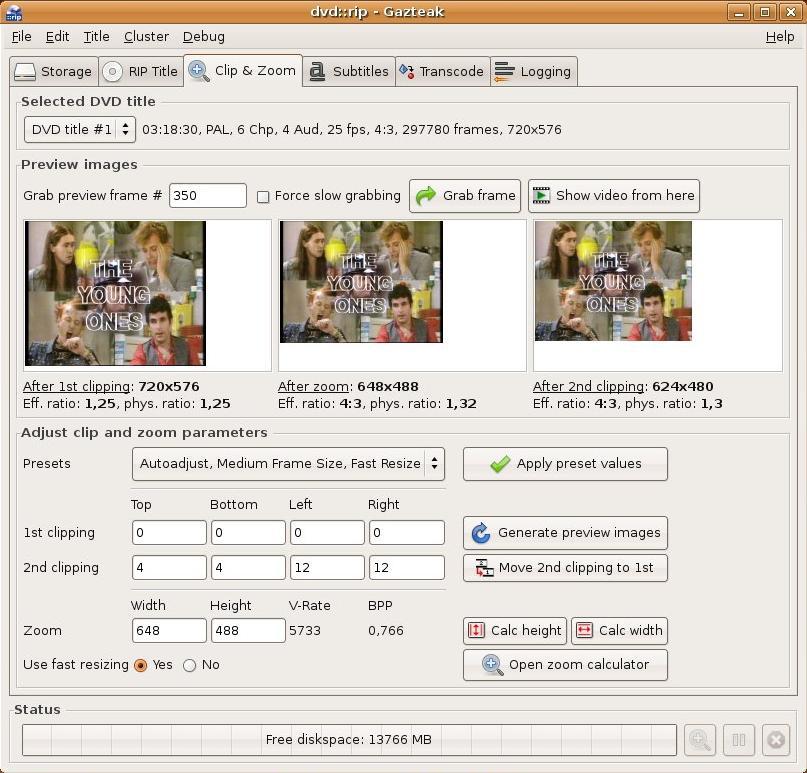Viewport: 807px width, 773px height.
Task: Open the Title menu
Action: point(96,37)
